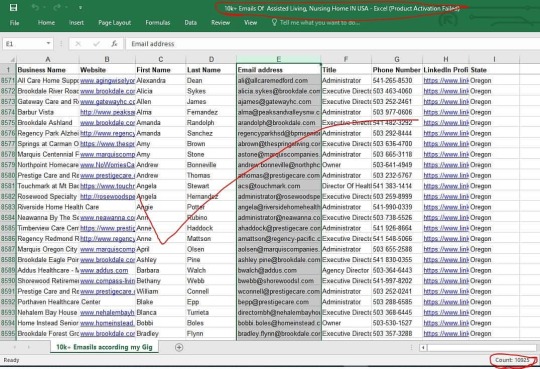Screen dimensions: 540x369
Task: Click the Agency Director title cell
Action: click(x=346, y=270)
